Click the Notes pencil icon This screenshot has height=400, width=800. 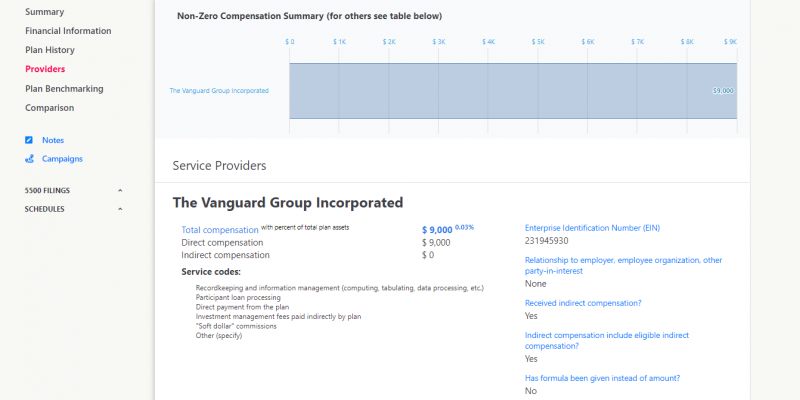[x=29, y=140]
